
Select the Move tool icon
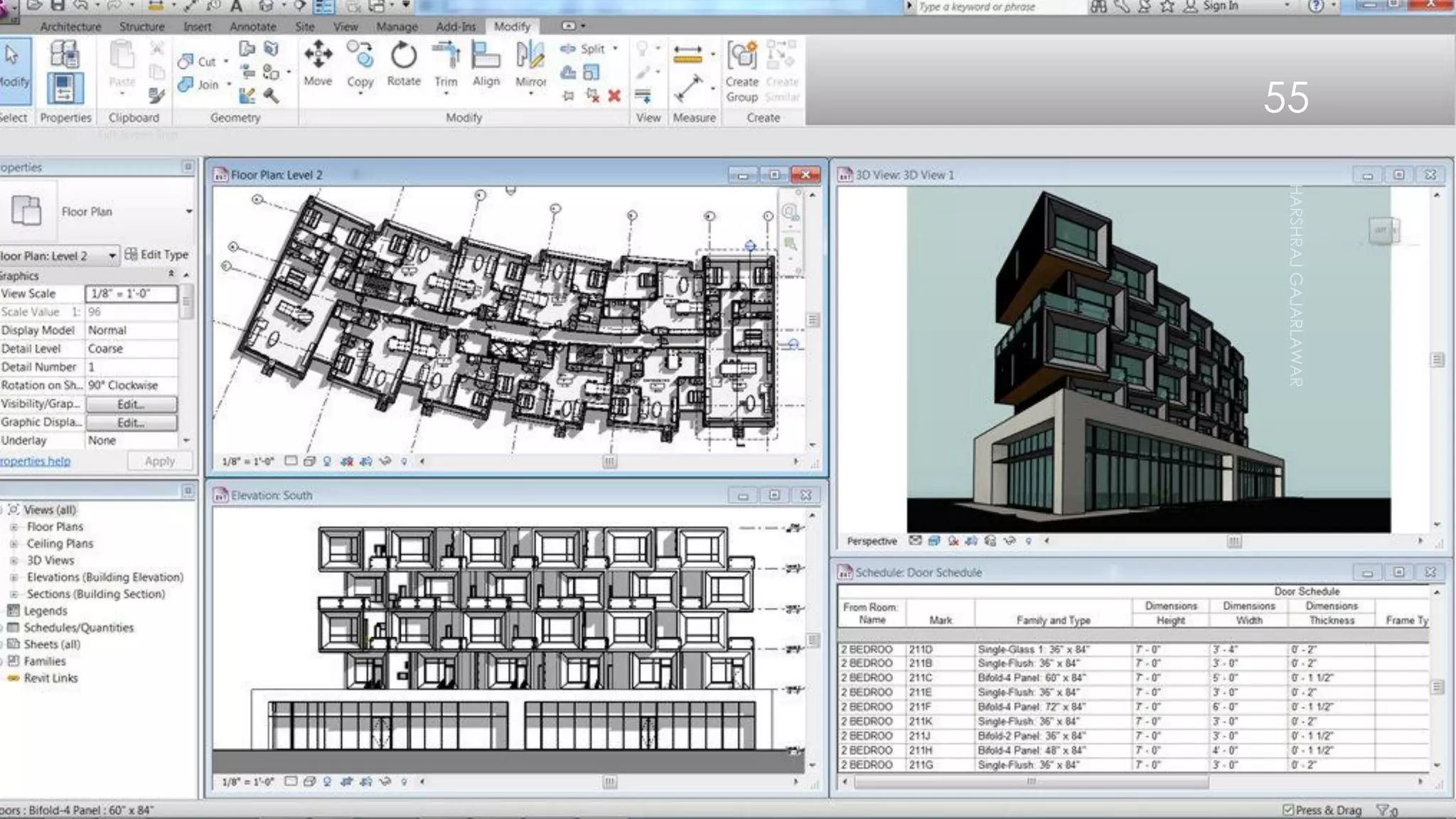318,55
